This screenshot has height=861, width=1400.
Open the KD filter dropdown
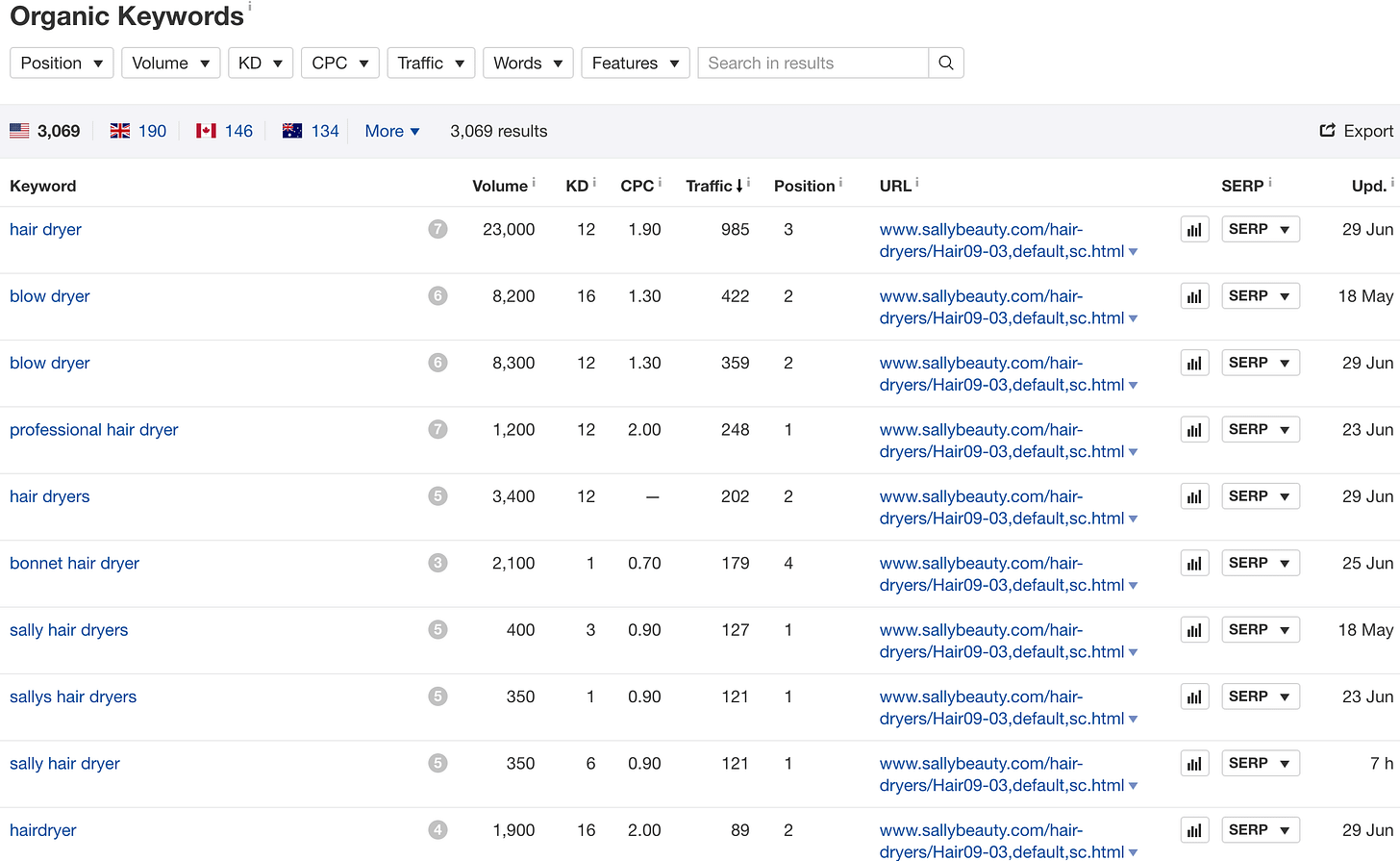click(x=260, y=63)
